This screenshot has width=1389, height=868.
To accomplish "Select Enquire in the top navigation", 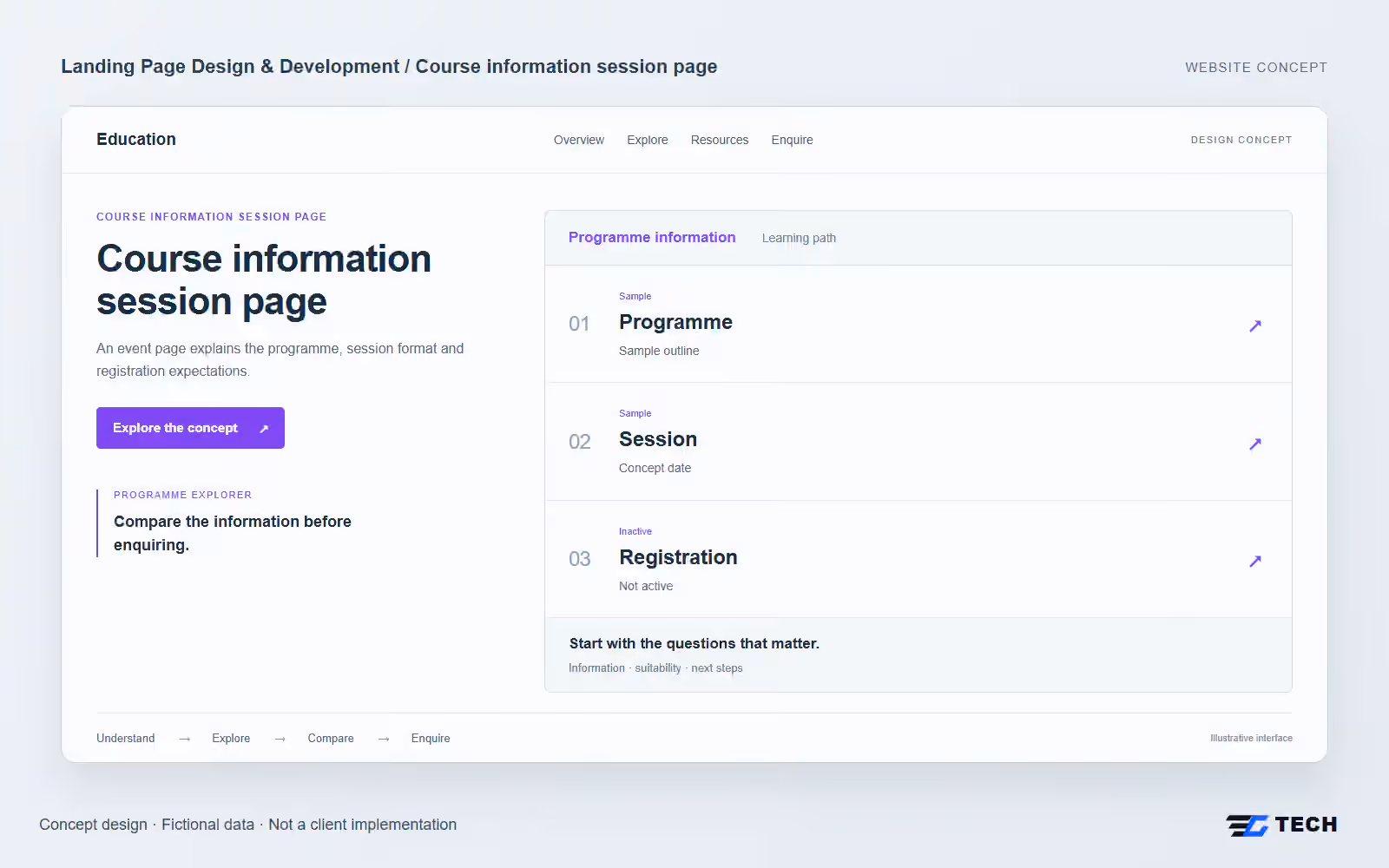I will [x=793, y=140].
